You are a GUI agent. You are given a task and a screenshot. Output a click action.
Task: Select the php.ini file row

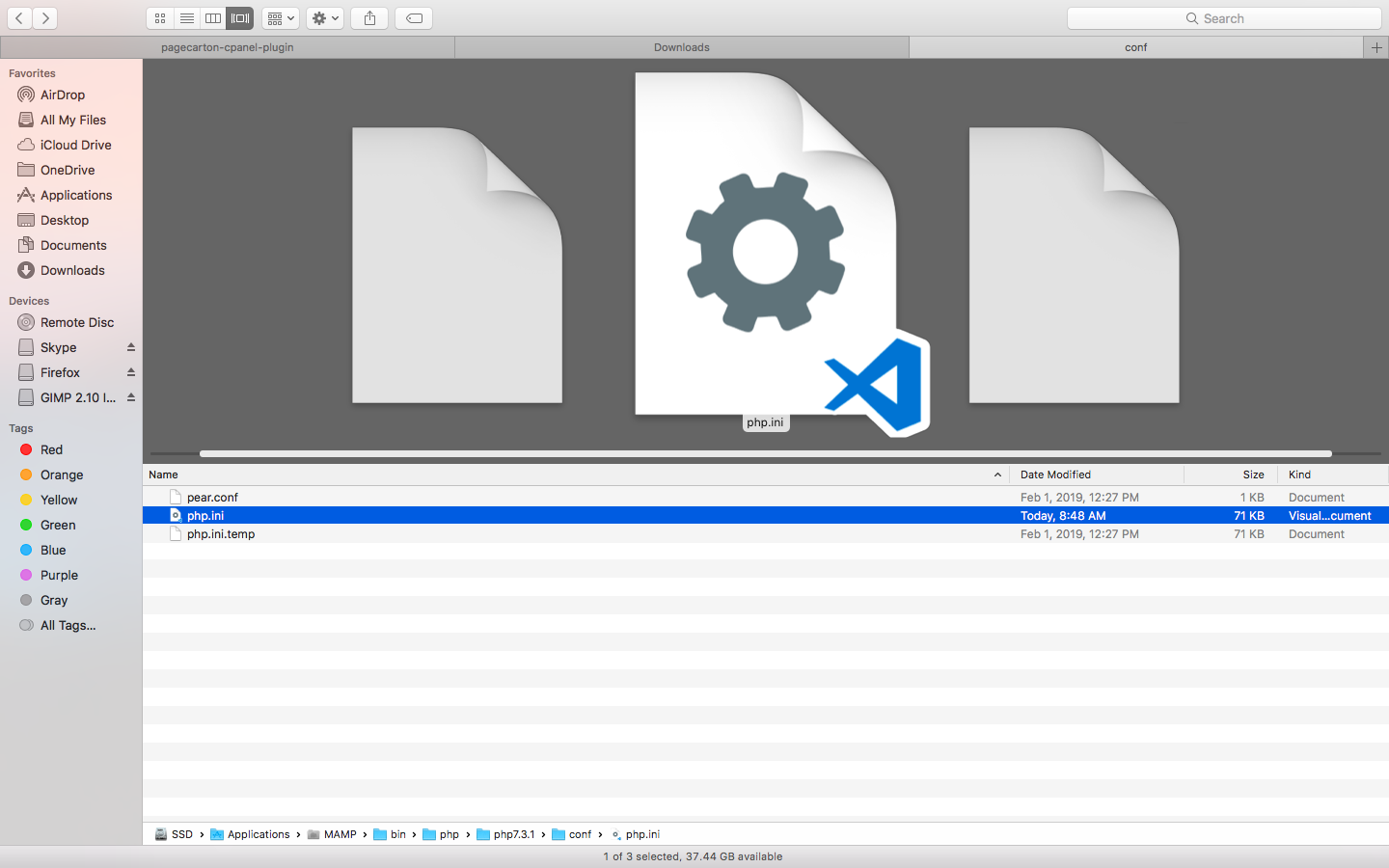pos(766,516)
